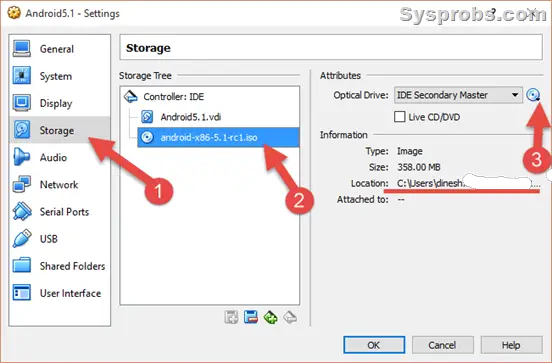The width and height of the screenshot is (552, 363).
Task: Select android-x86-5.1-rc1.iso entry
Action: tap(218, 137)
